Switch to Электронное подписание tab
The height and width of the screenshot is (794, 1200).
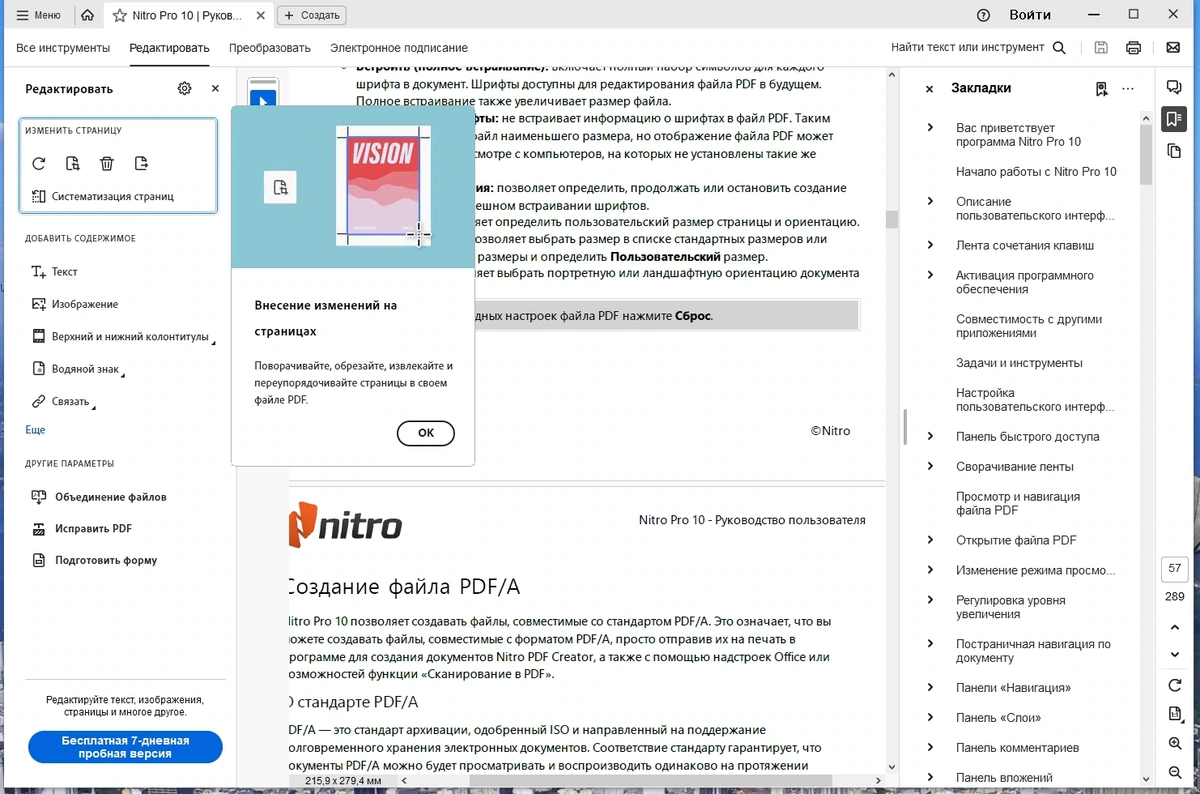(399, 47)
